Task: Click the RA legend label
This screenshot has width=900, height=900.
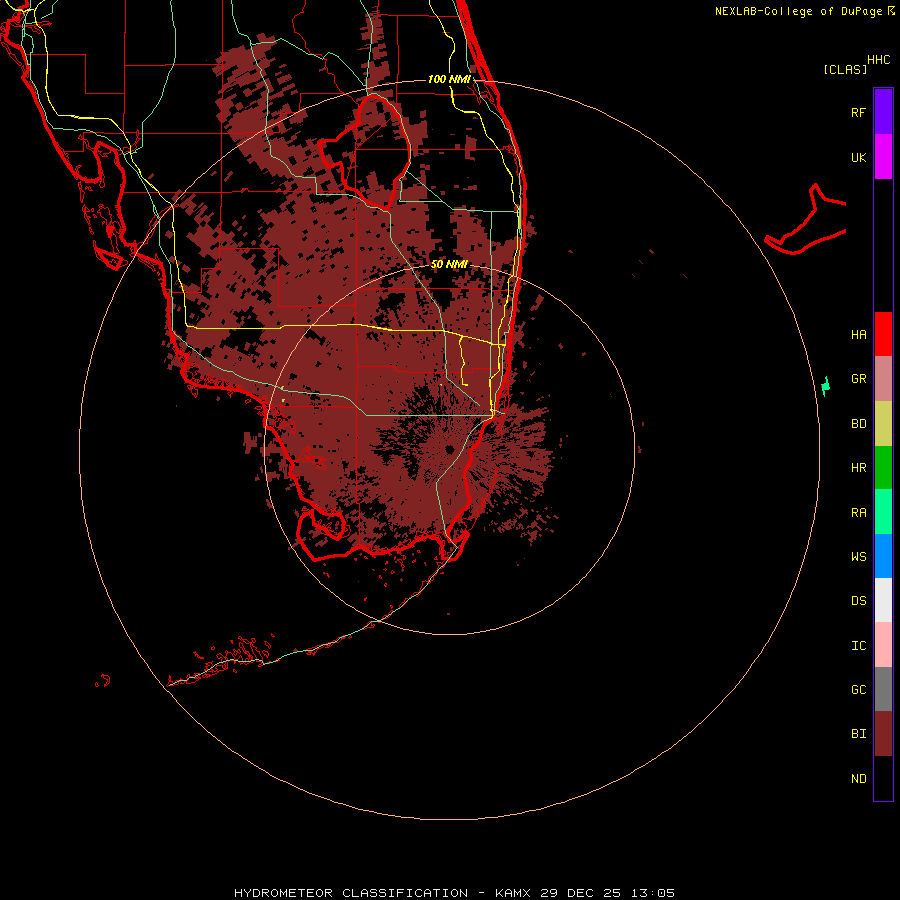Action: point(858,513)
